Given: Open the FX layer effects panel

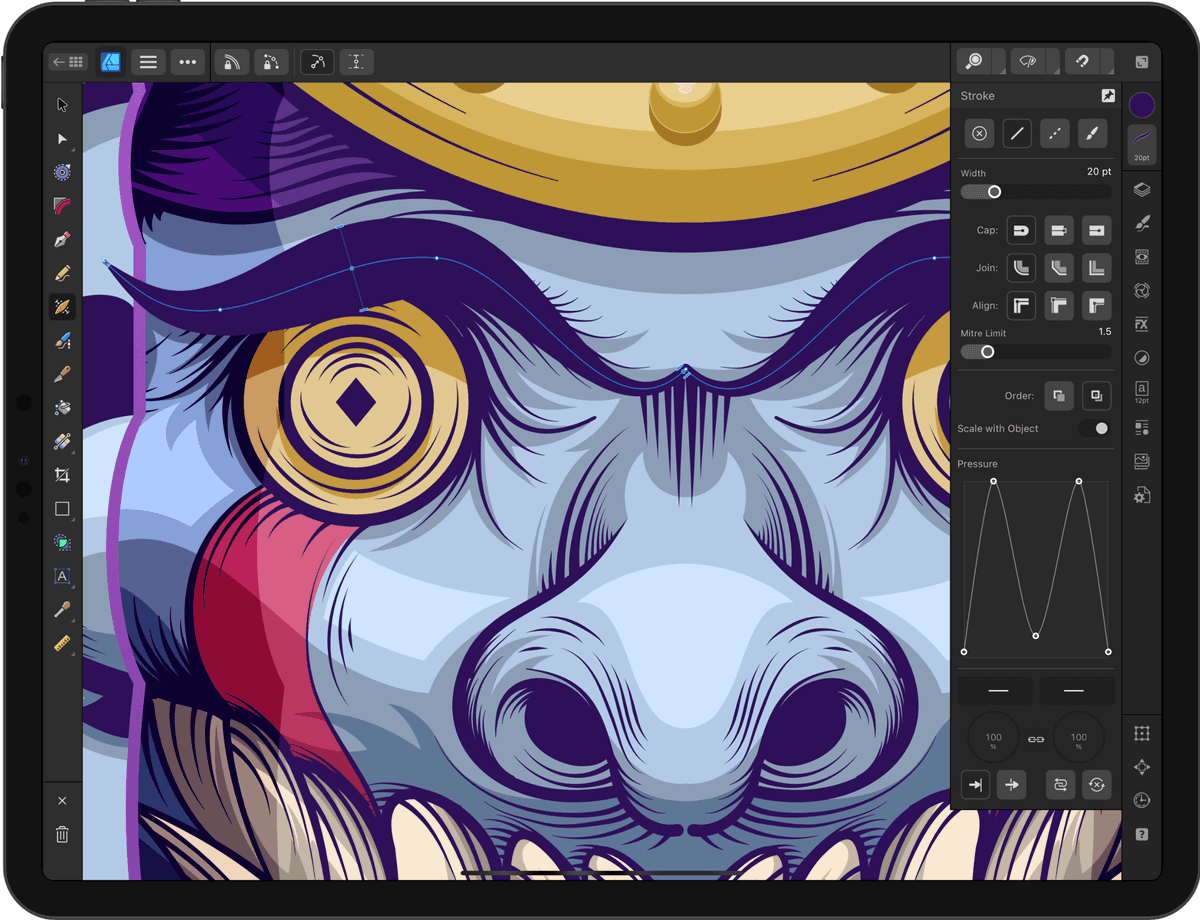Looking at the screenshot, I should (1142, 324).
